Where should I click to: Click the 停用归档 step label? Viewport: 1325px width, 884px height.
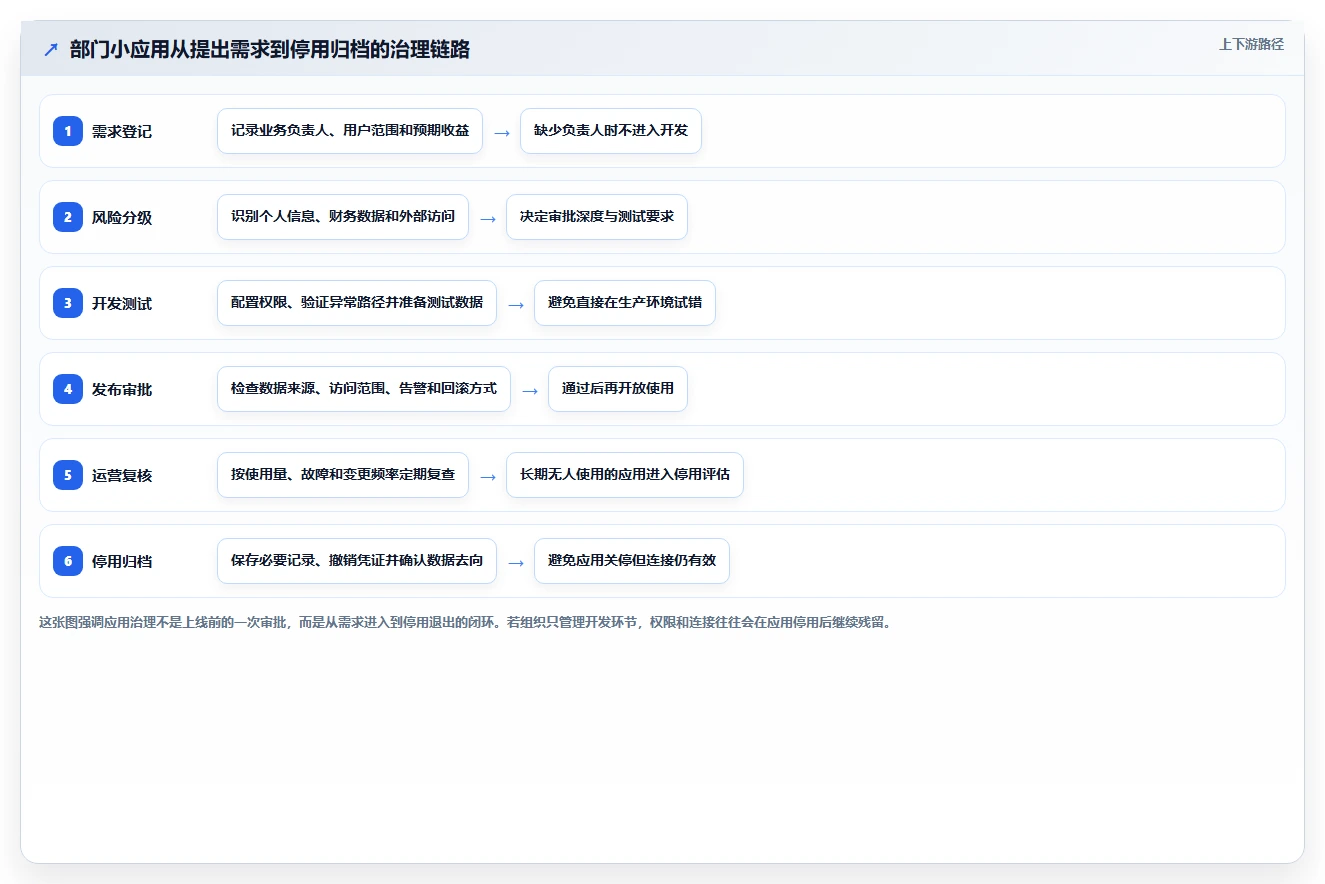(122, 561)
